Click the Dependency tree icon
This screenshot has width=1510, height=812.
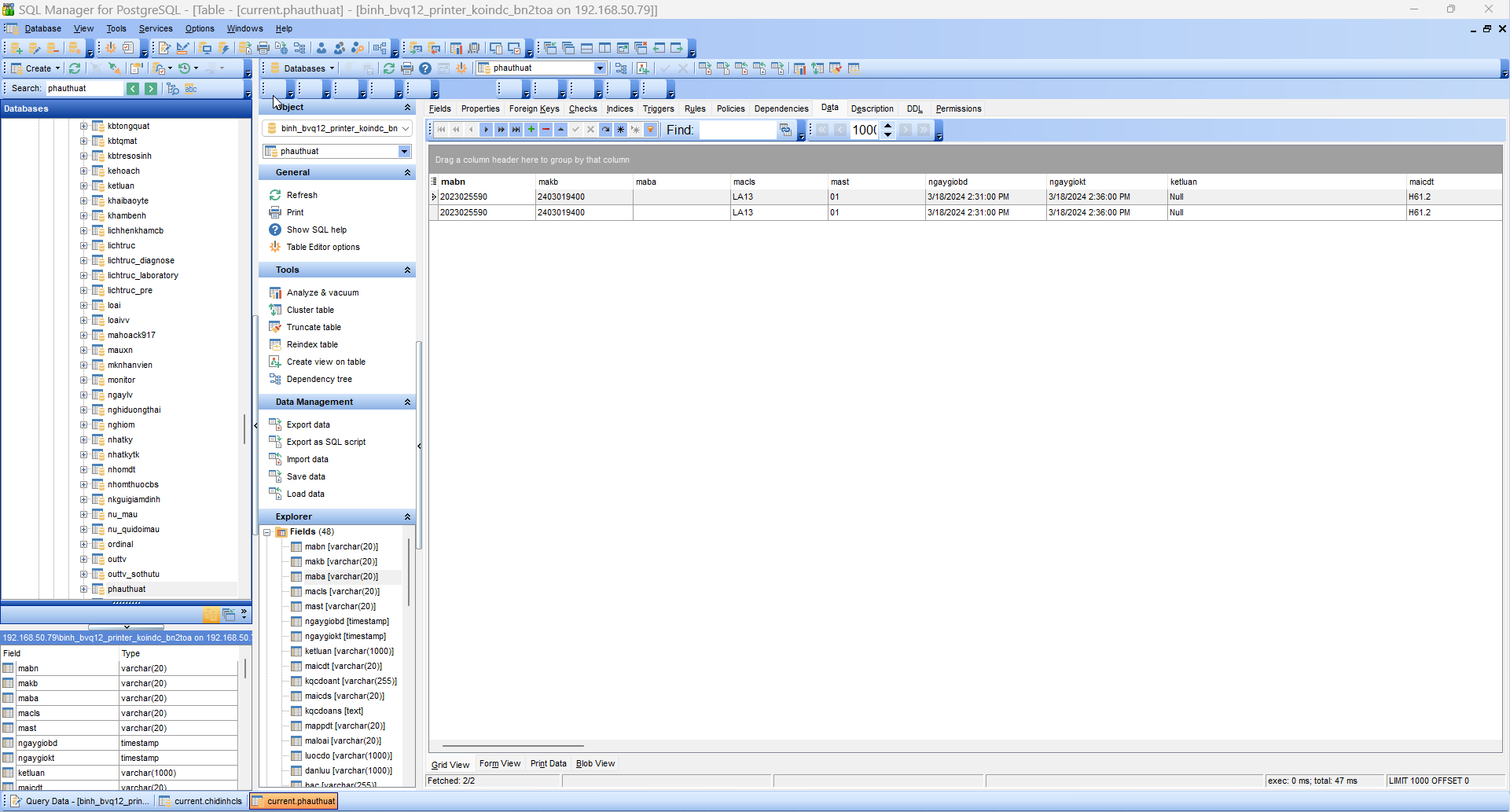pyautogui.click(x=275, y=379)
